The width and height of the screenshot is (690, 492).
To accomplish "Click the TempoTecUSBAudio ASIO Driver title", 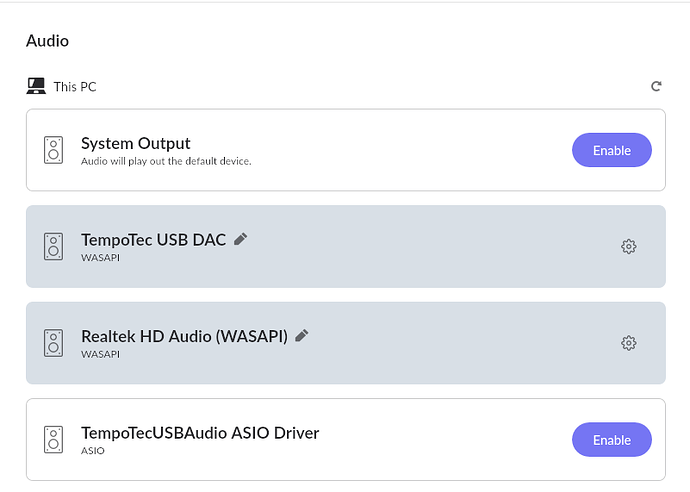I will [x=200, y=433].
